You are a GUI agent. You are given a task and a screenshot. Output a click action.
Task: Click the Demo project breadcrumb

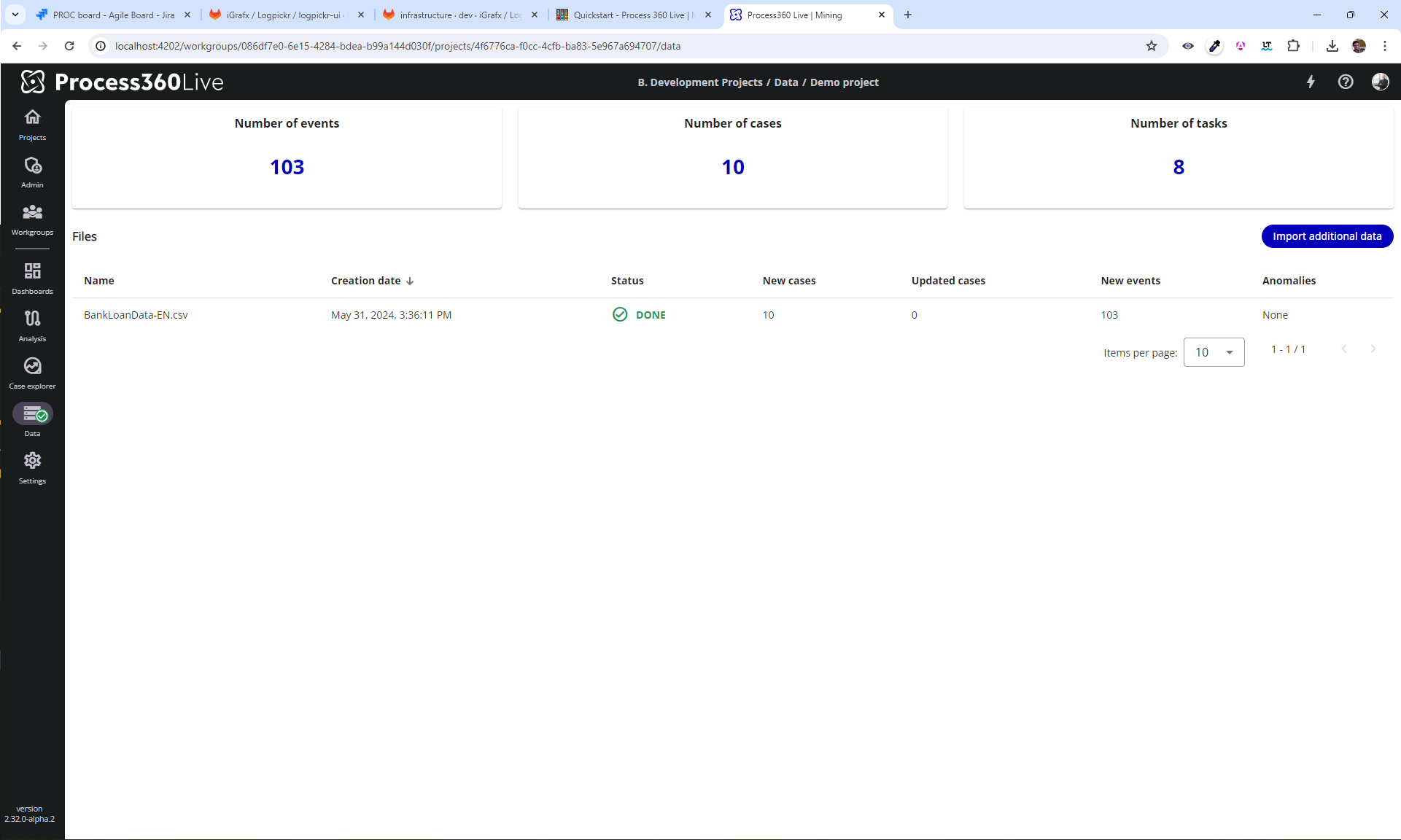tap(844, 82)
